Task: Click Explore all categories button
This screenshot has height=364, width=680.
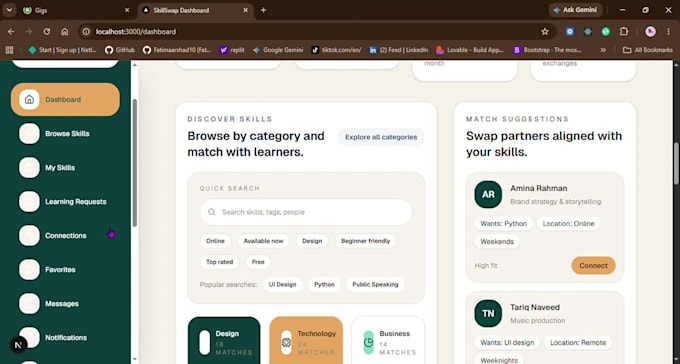Action: point(381,137)
